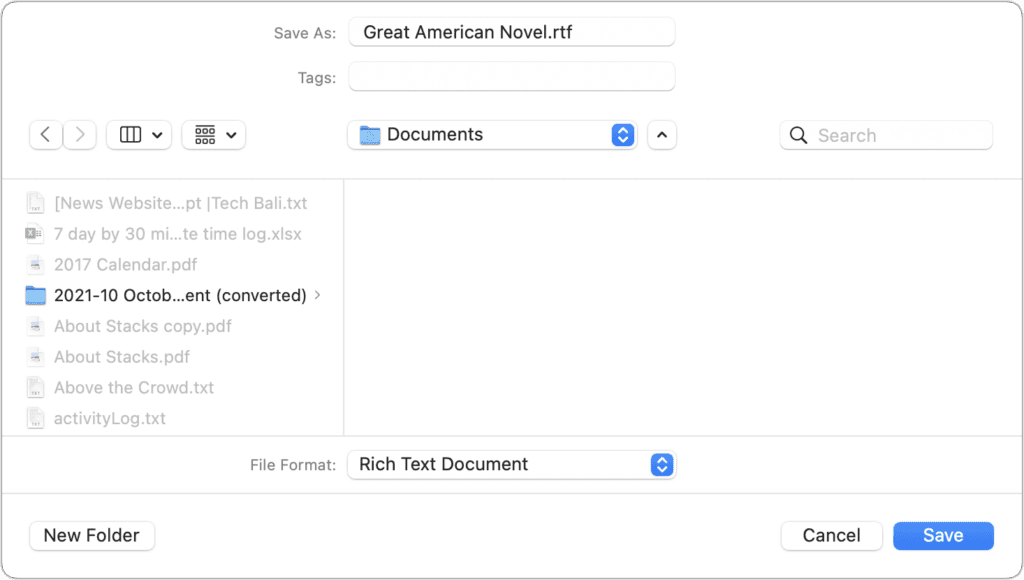Open the item grouping options menu
The width and height of the screenshot is (1024, 580).
click(214, 135)
